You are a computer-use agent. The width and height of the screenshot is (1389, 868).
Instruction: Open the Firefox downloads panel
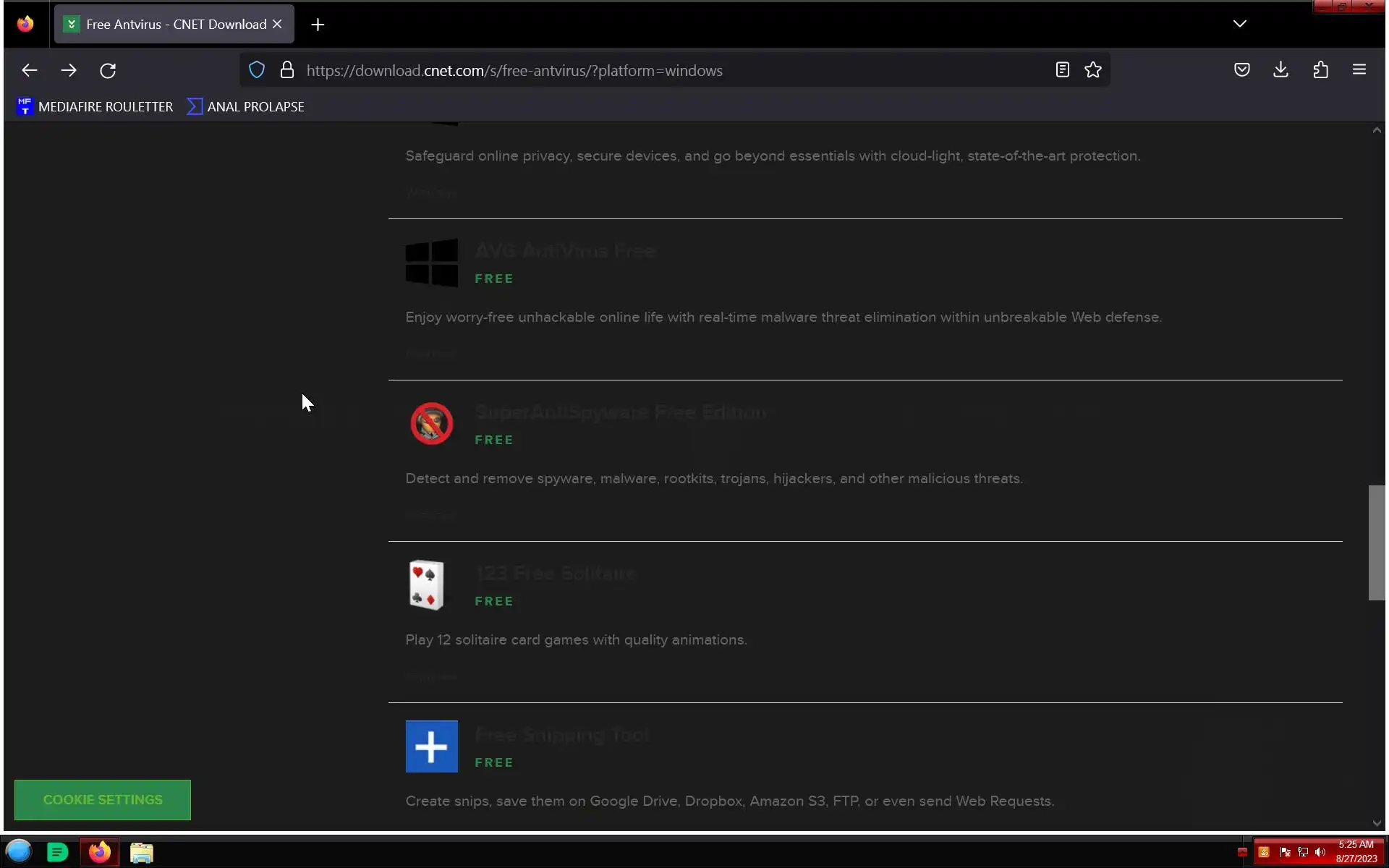[x=1280, y=70]
